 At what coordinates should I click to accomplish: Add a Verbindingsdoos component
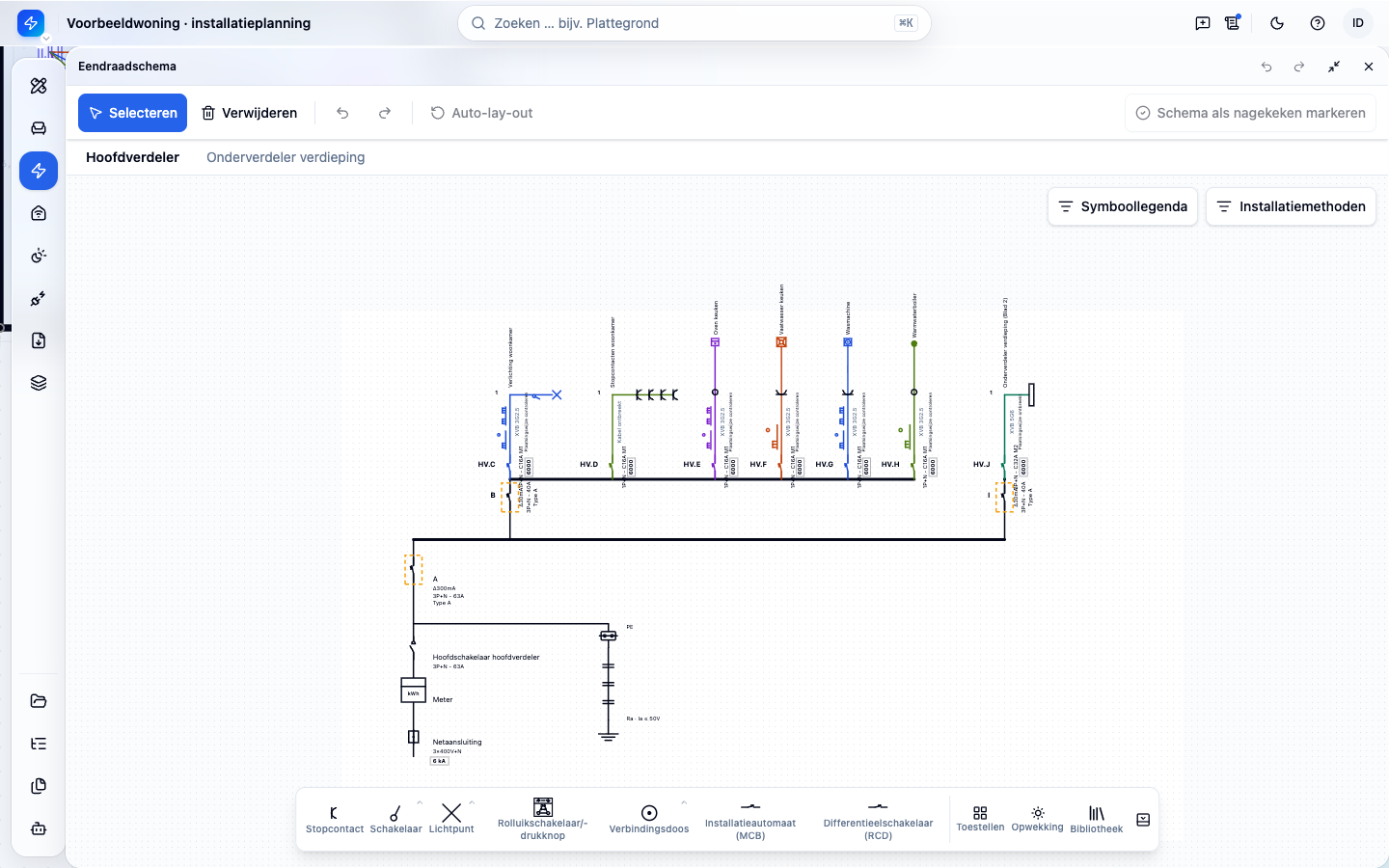pyautogui.click(x=649, y=820)
